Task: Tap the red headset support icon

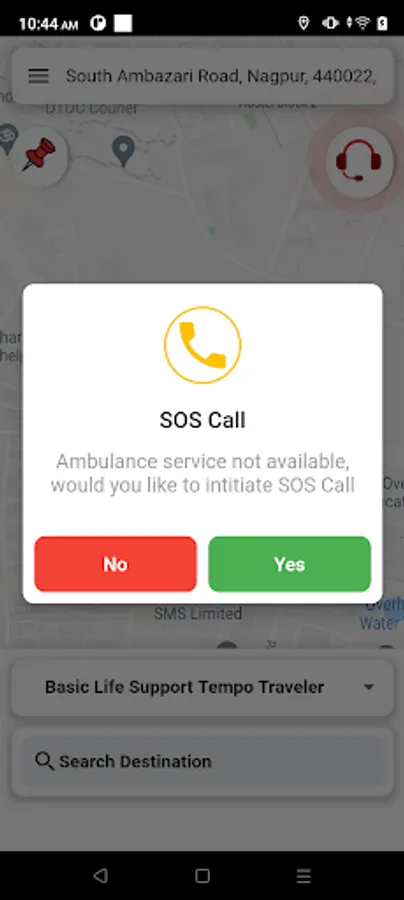Action: [x=359, y=161]
